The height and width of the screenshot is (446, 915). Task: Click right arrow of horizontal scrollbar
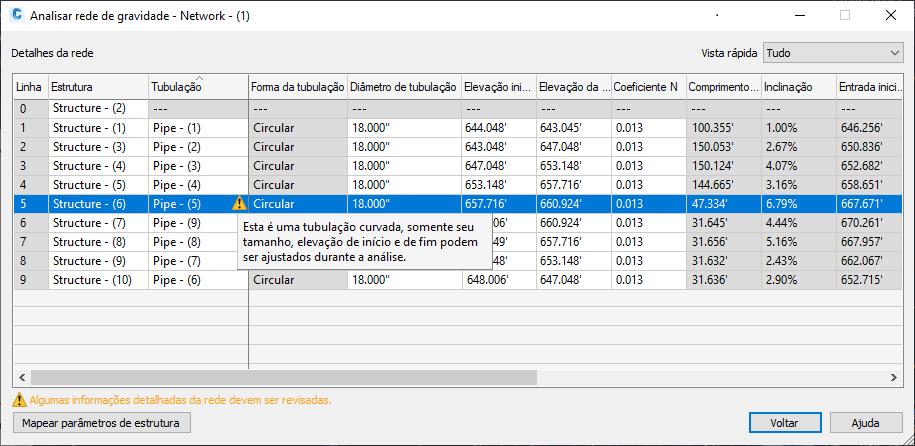pos(896,377)
